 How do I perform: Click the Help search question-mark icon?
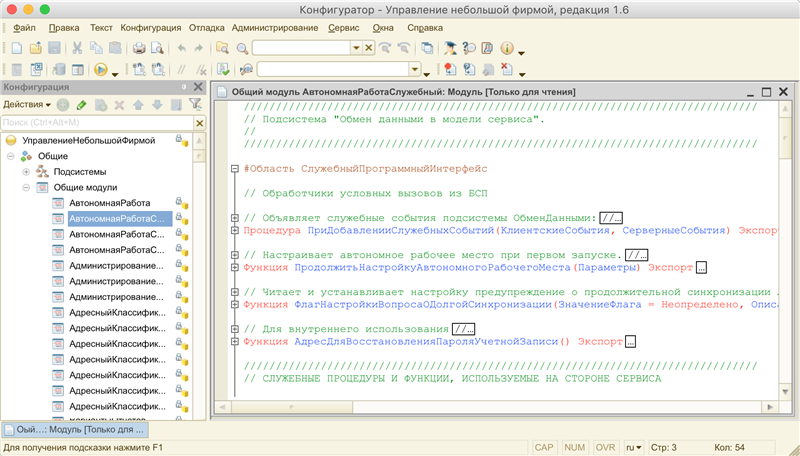[468, 48]
